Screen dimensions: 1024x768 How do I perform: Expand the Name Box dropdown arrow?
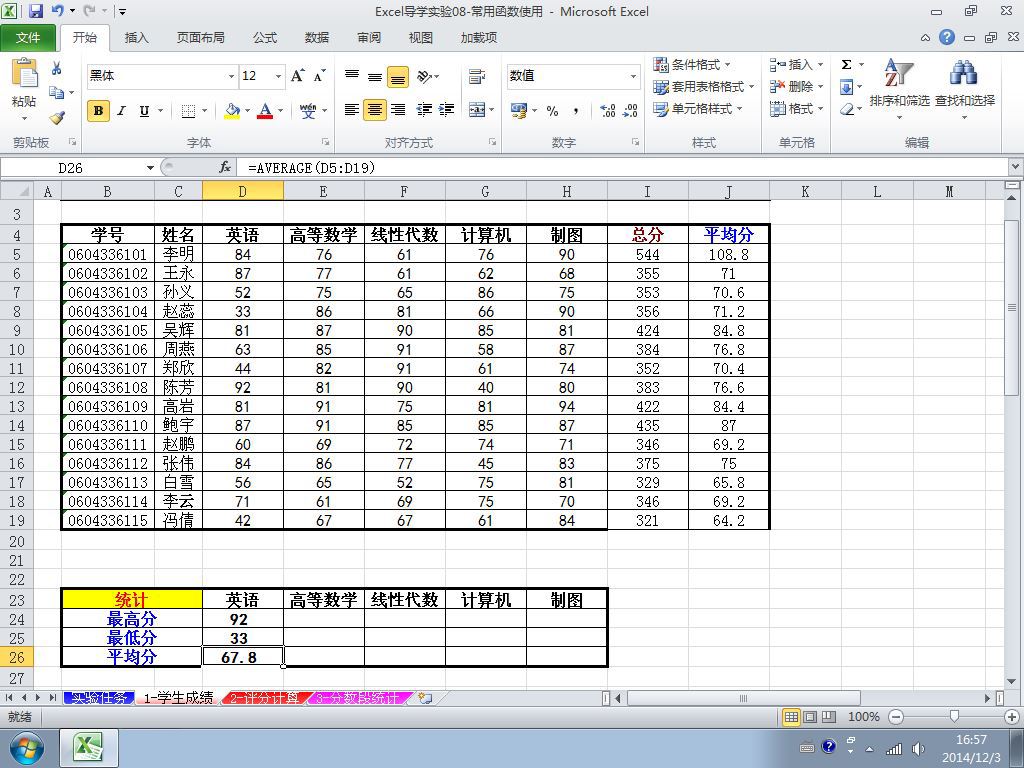[150, 168]
